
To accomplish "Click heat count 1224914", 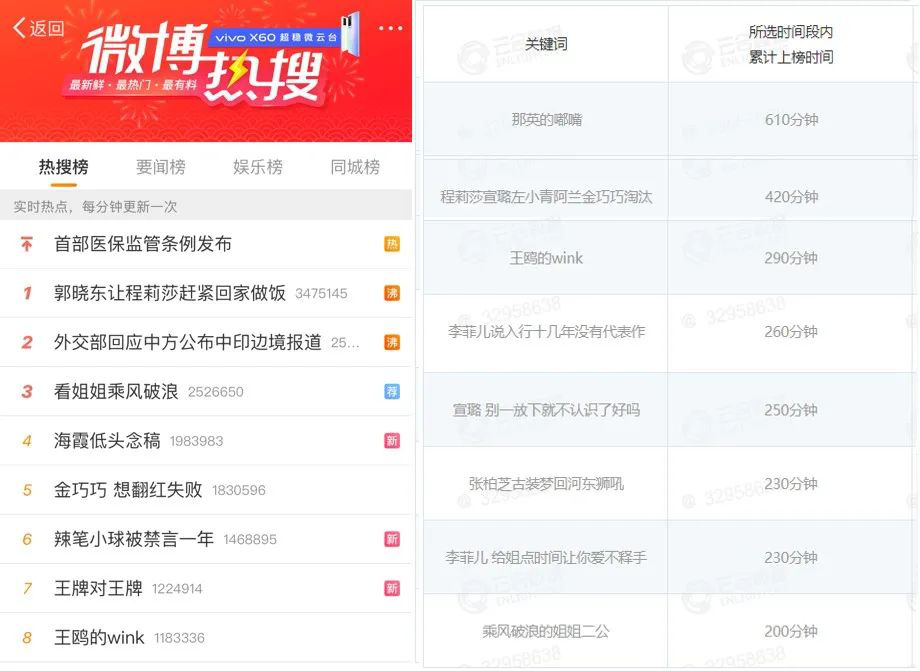I will click(177, 589).
